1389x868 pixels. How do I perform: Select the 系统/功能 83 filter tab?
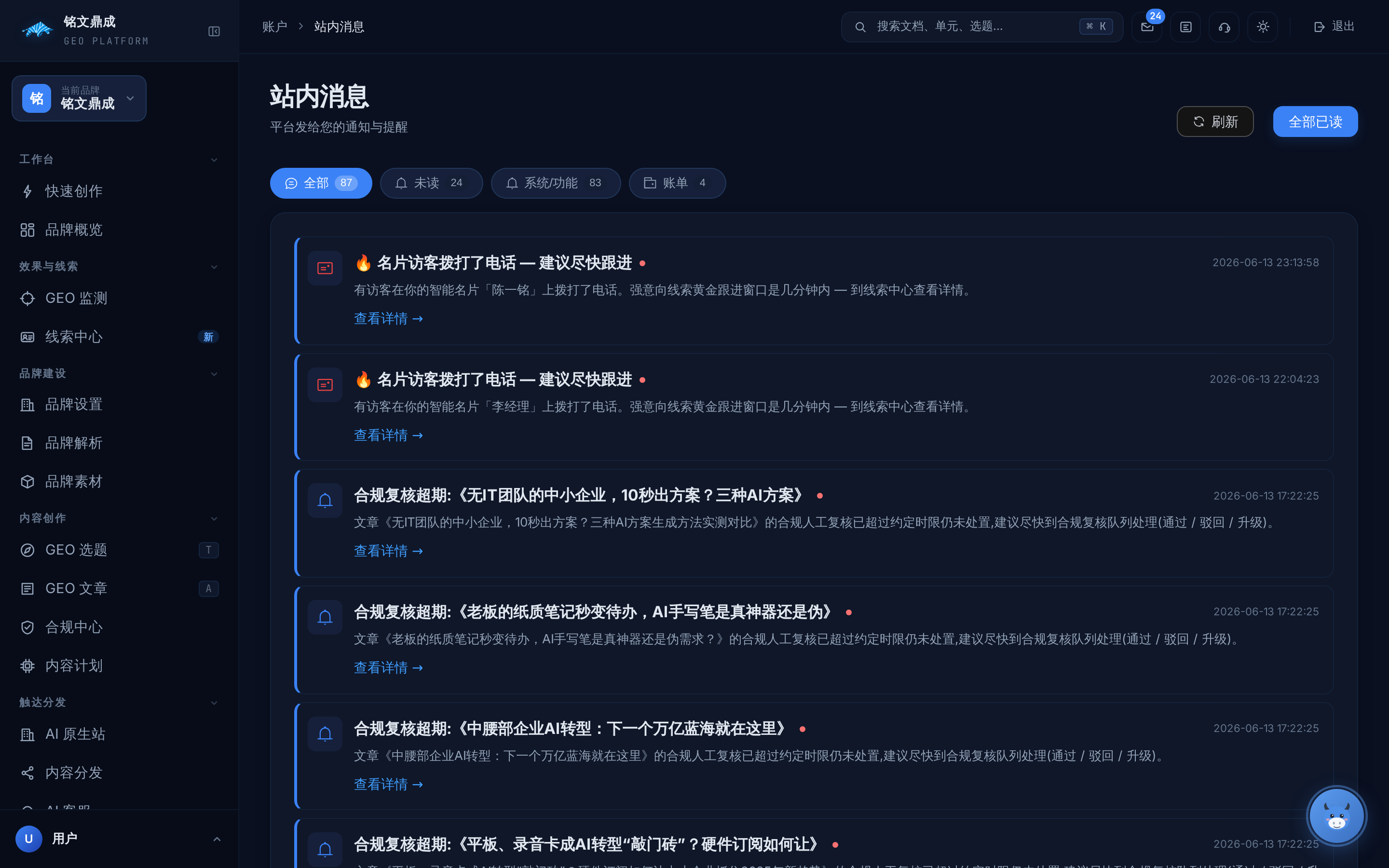click(x=556, y=183)
